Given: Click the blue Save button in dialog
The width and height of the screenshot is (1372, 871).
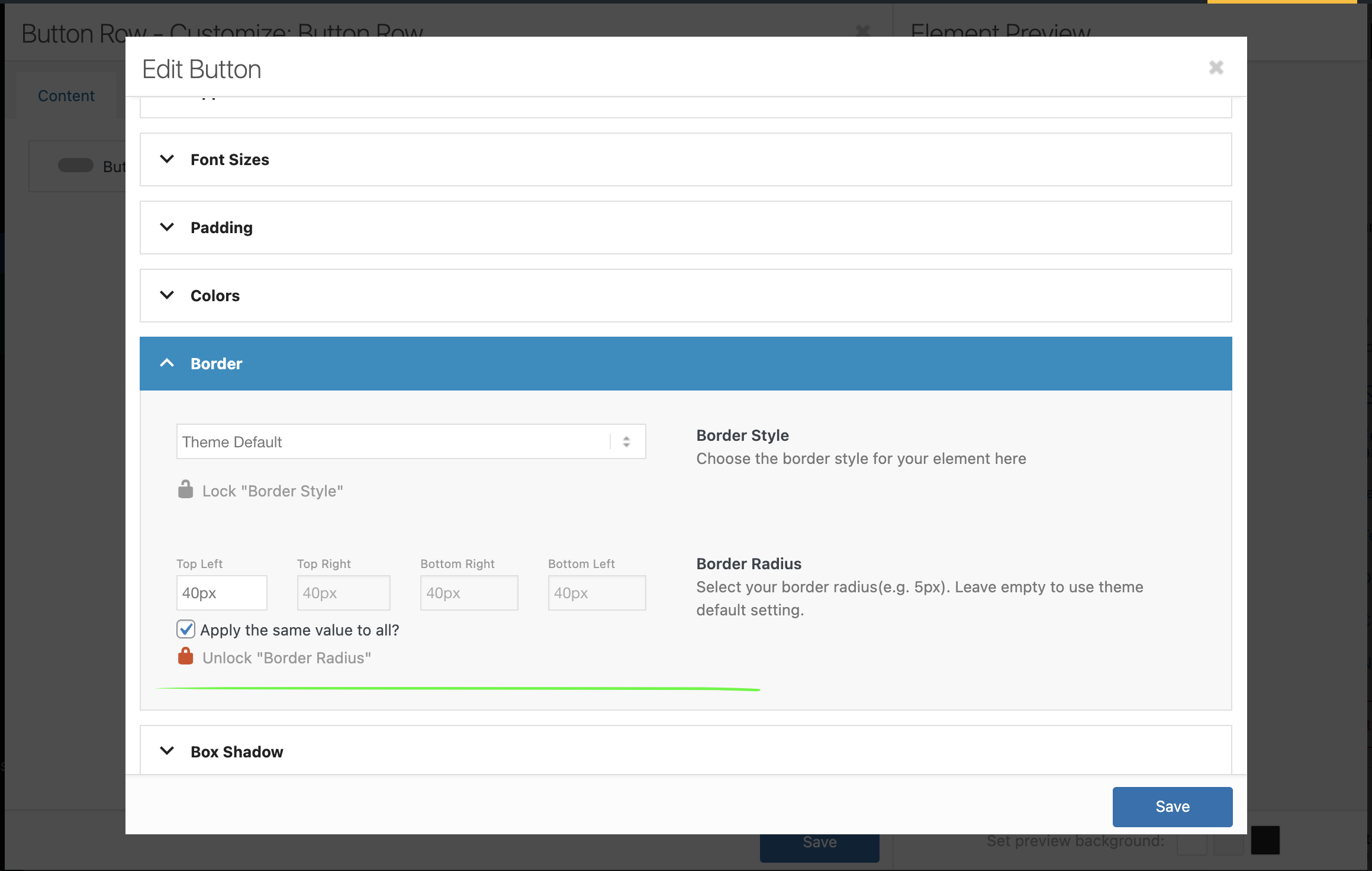Looking at the screenshot, I should click(1172, 807).
